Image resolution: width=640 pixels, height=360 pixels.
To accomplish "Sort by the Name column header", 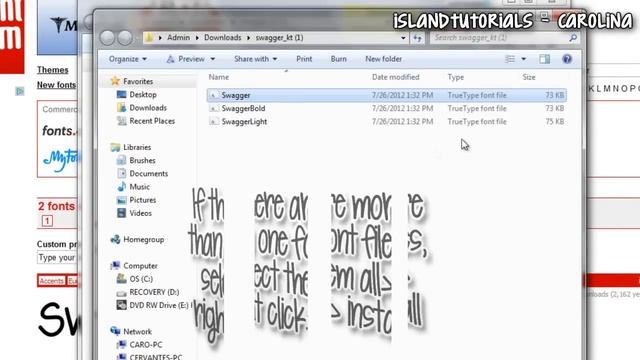I will (219, 77).
